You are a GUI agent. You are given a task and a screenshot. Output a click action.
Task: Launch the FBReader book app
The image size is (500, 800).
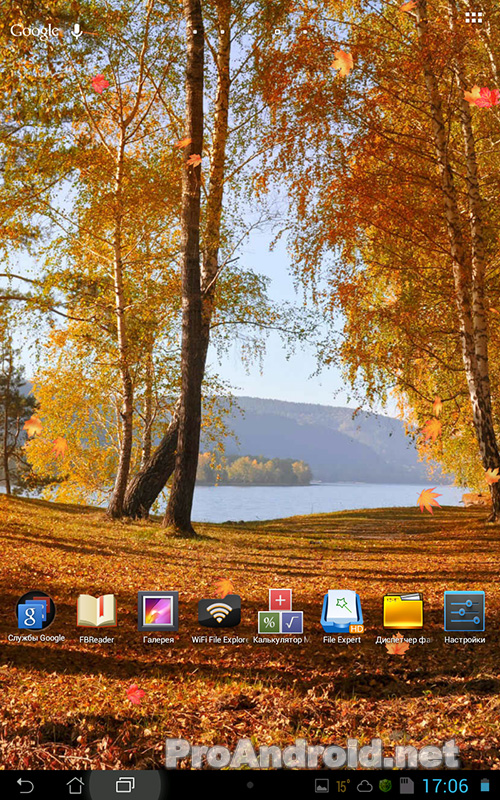pyautogui.click(x=96, y=611)
